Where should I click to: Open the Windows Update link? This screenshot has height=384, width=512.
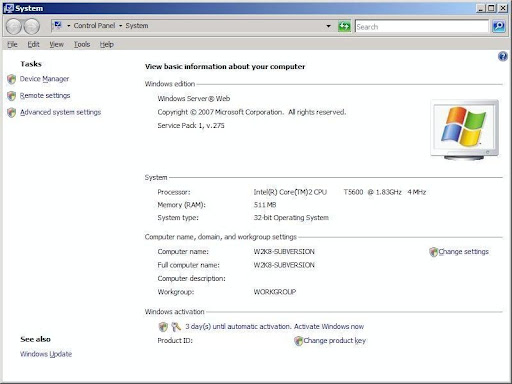pos(46,354)
